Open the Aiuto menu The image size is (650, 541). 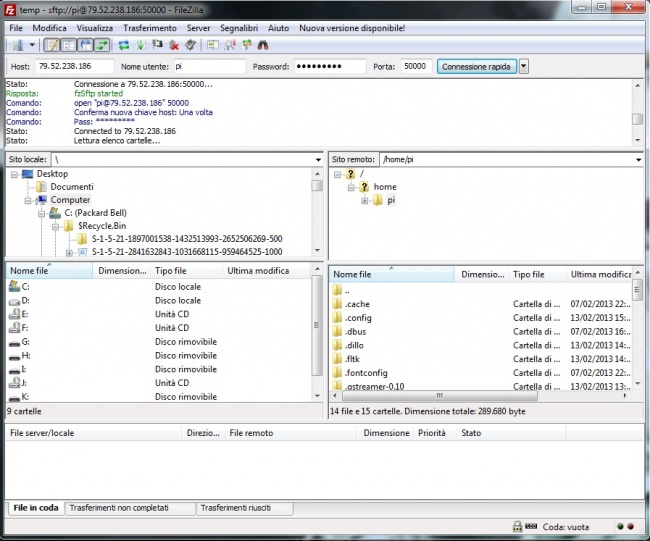tap(278, 28)
